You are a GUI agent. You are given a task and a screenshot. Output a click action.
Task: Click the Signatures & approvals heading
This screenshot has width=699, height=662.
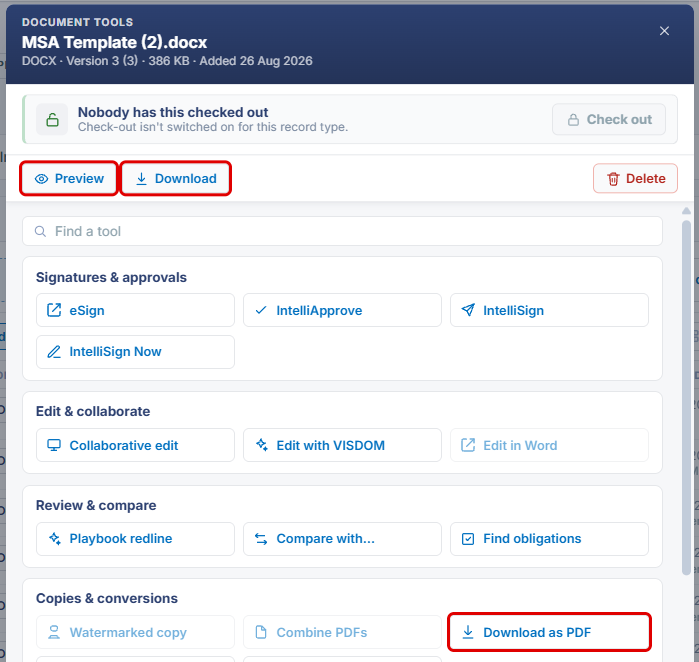point(111,277)
